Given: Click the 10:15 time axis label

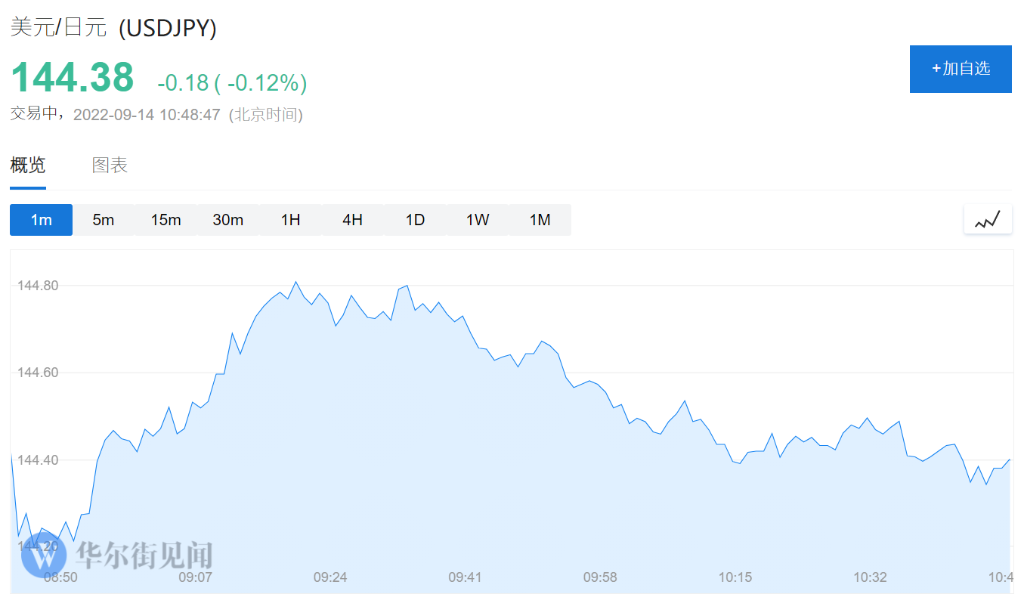Looking at the screenshot, I should 735,577.
